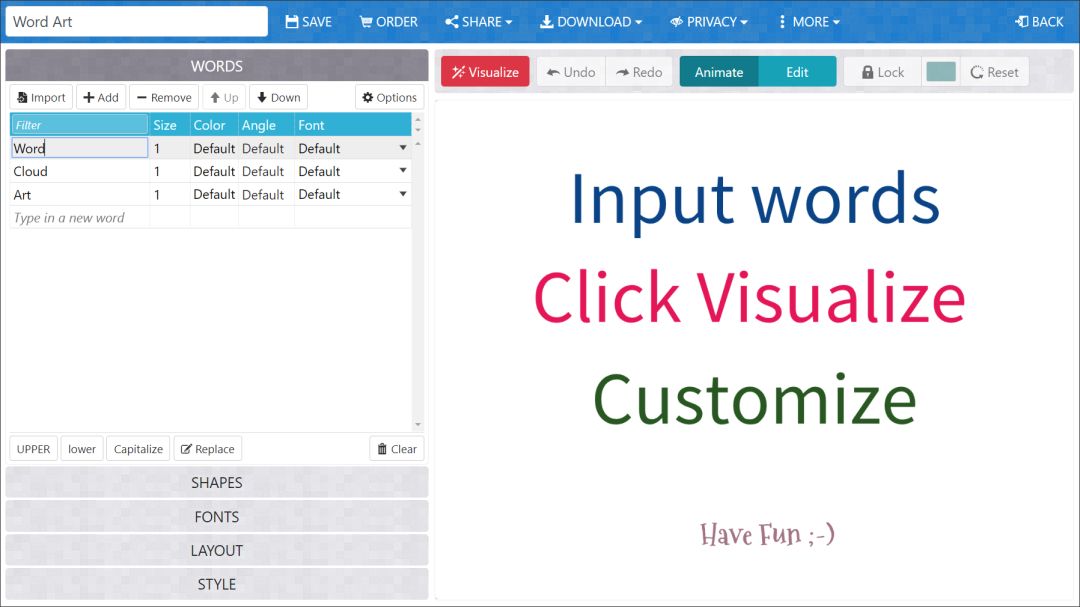
Task: Click the Color column header
Action: [x=214, y=125]
